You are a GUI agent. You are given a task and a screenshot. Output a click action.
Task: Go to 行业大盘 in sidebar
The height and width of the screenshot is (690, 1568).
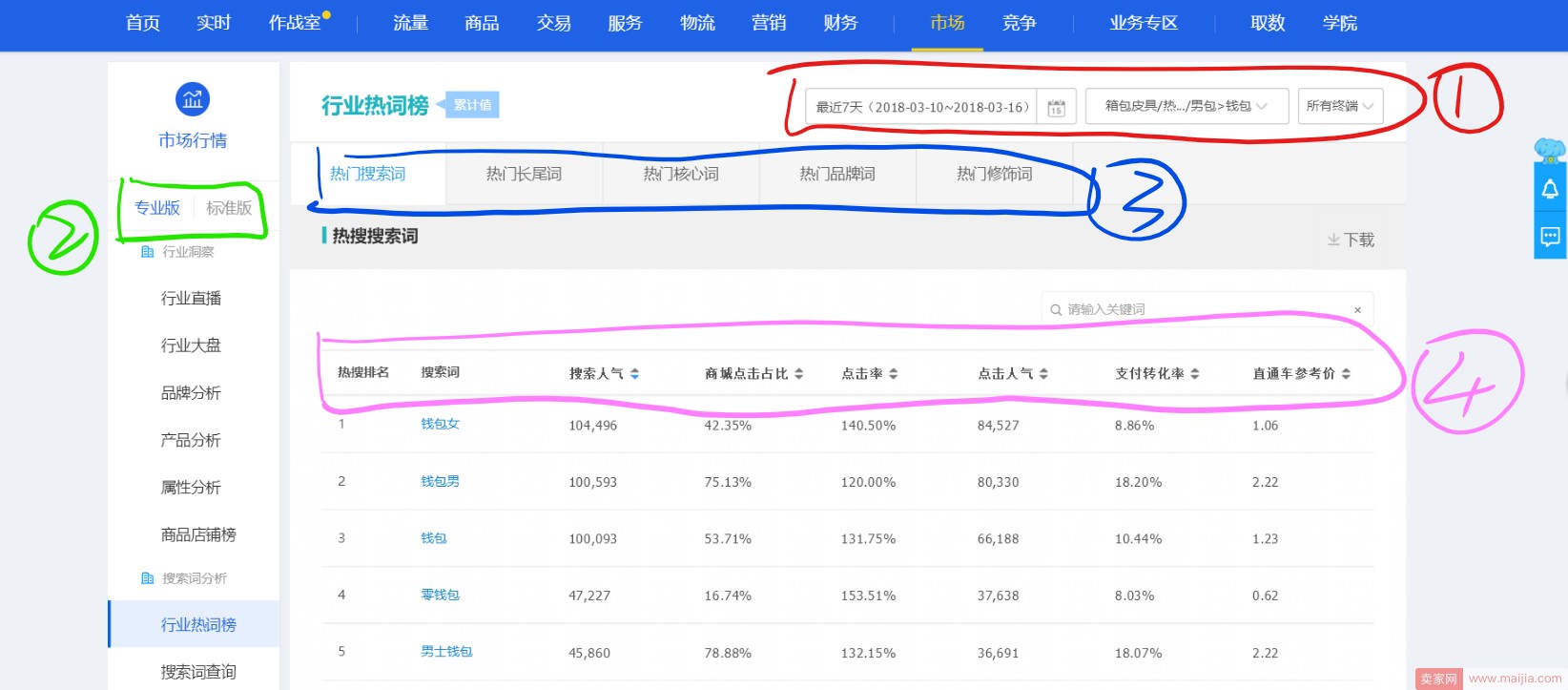point(192,345)
